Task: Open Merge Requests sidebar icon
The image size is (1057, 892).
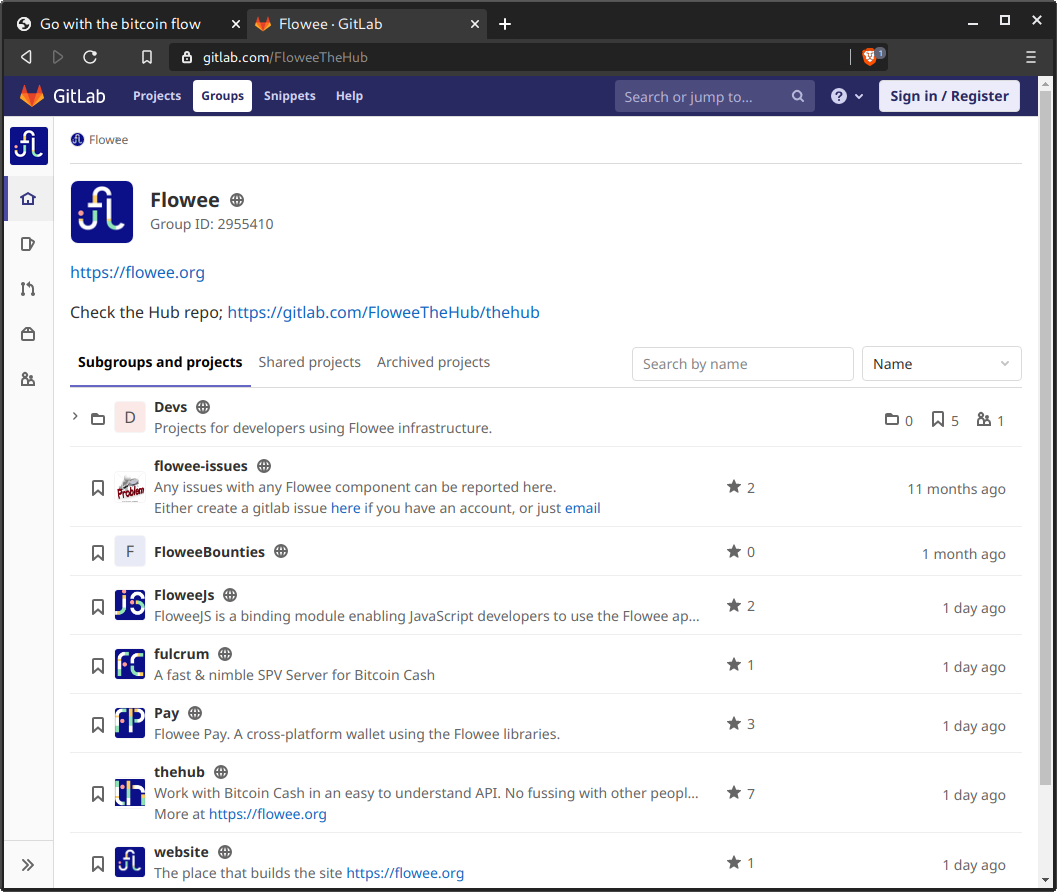Action: (x=28, y=289)
